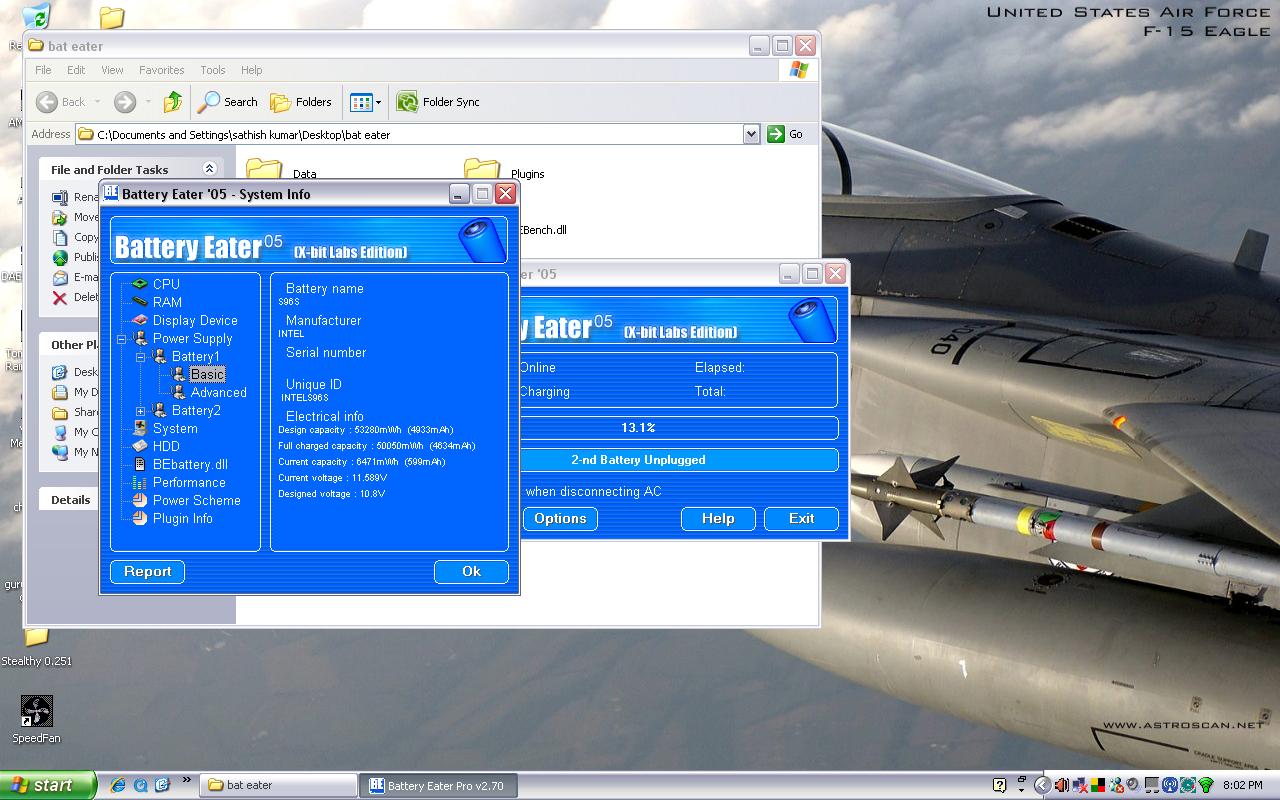Go up one folder level
The height and width of the screenshot is (800, 1280).
174,102
